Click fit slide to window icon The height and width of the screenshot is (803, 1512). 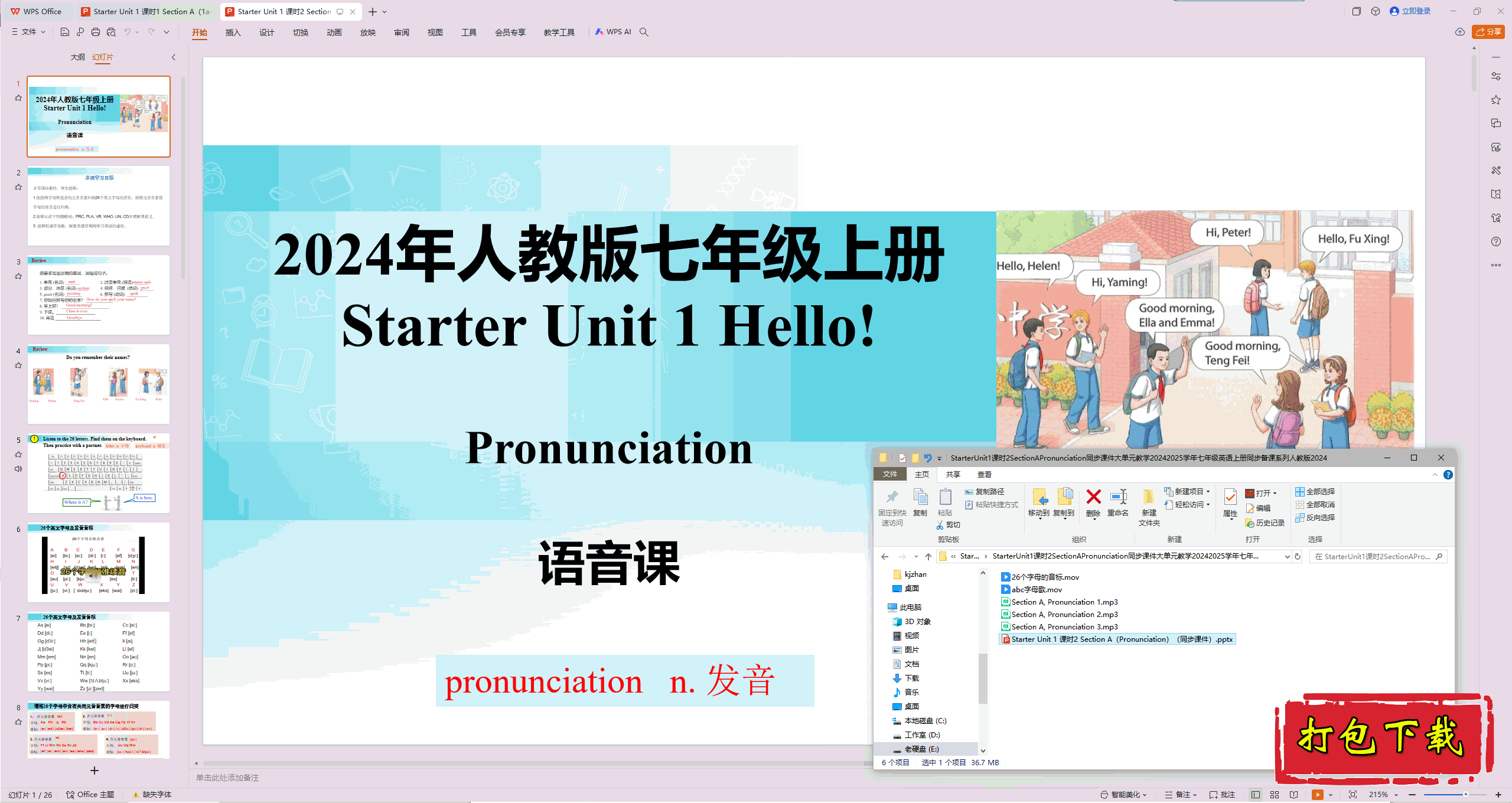pyautogui.click(x=1353, y=795)
